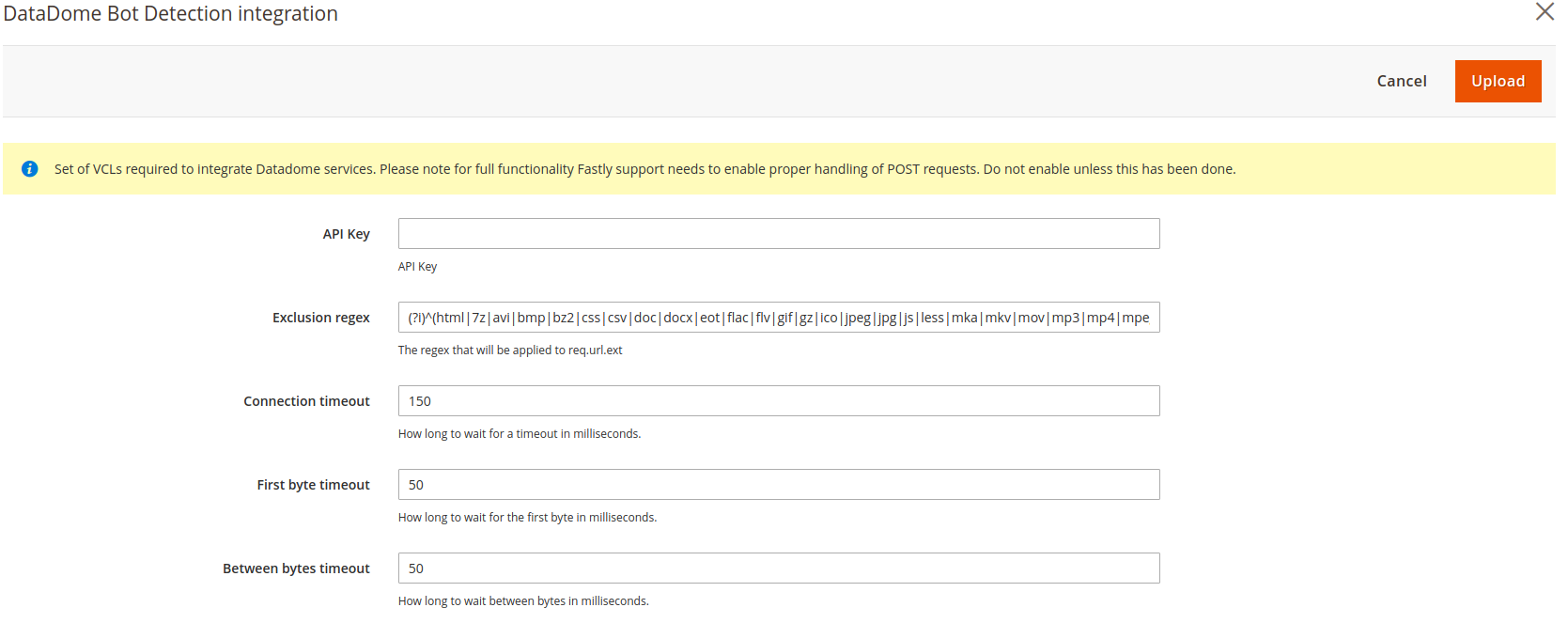Screen dimensions: 1568x623
Task: Click 'How long to wait for the first byte' hint
Action: pyautogui.click(x=527, y=518)
